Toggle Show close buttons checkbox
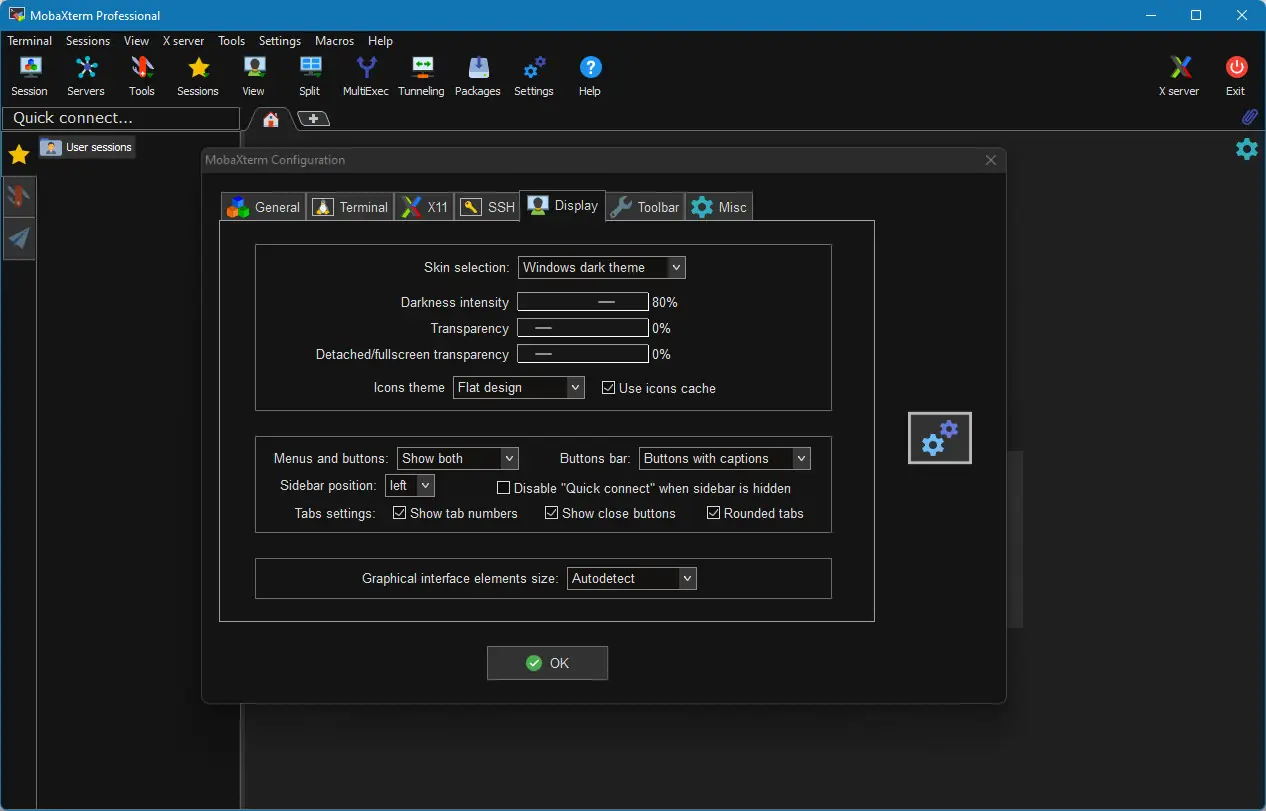The height and width of the screenshot is (811, 1266). (552, 513)
